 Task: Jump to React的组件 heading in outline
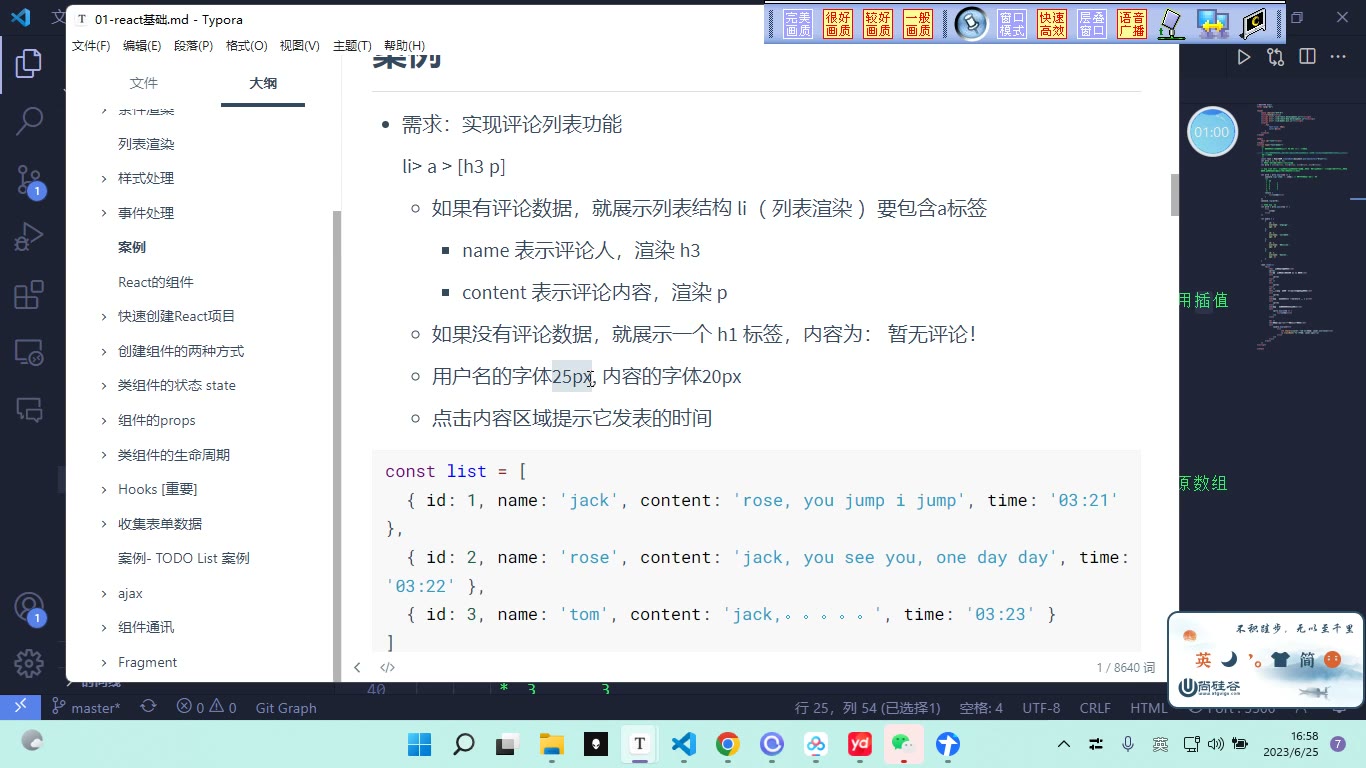[x=156, y=282]
